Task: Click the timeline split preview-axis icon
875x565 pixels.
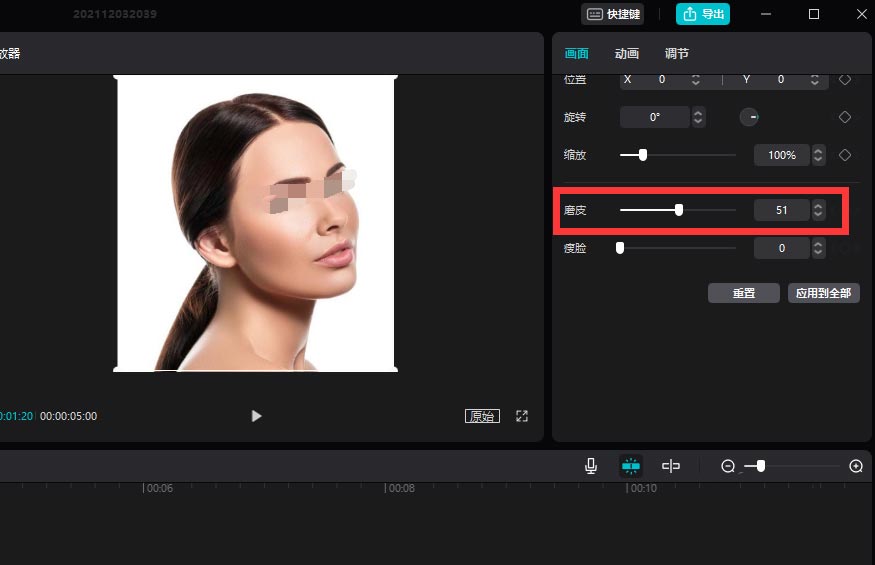Action: click(671, 466)
